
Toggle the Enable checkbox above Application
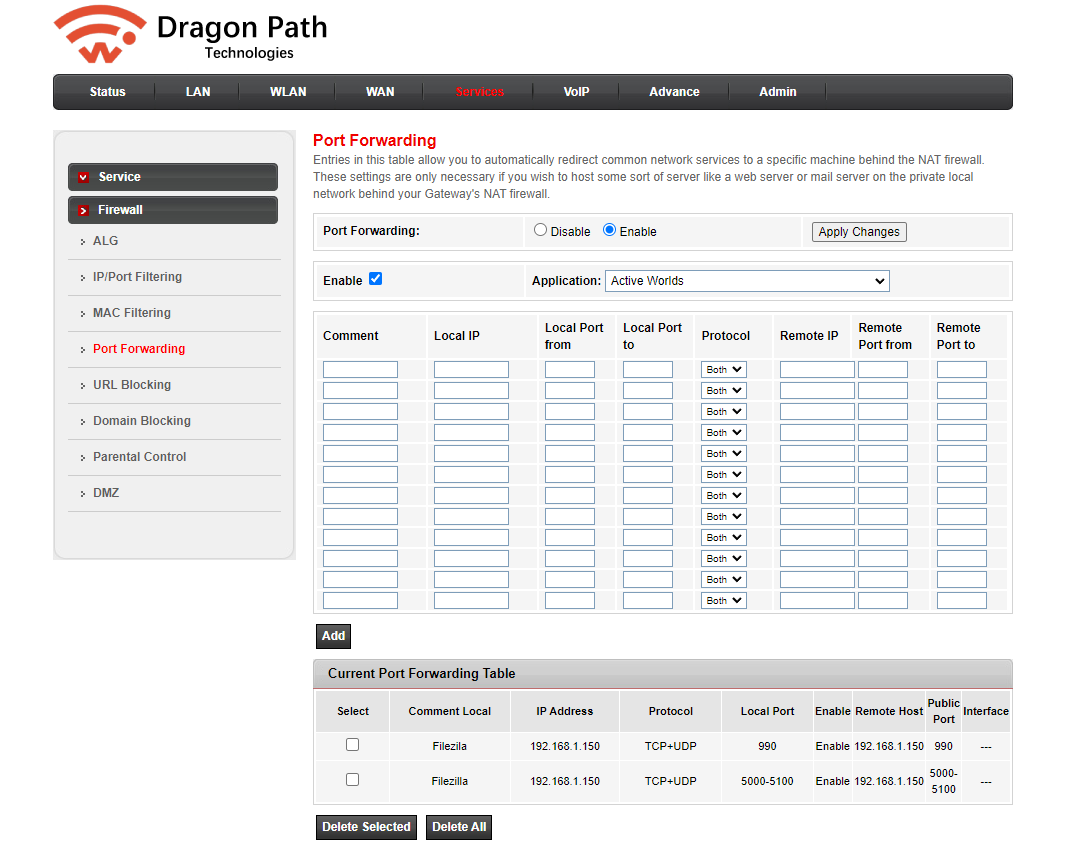pos(376,279)
